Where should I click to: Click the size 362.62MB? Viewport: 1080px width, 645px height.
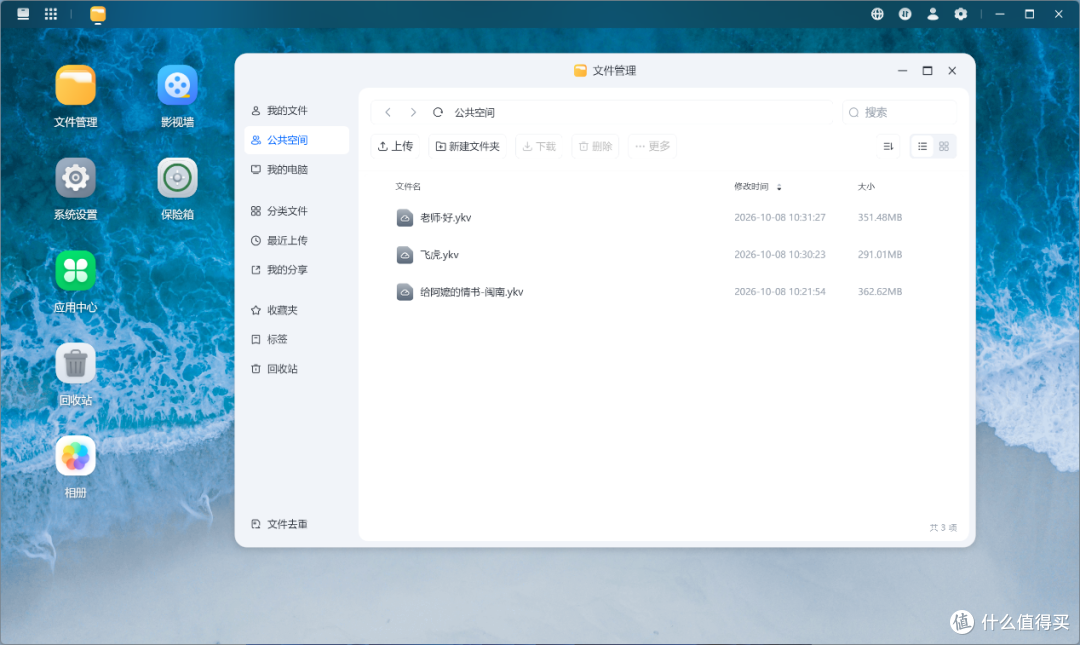click(880, 292)
